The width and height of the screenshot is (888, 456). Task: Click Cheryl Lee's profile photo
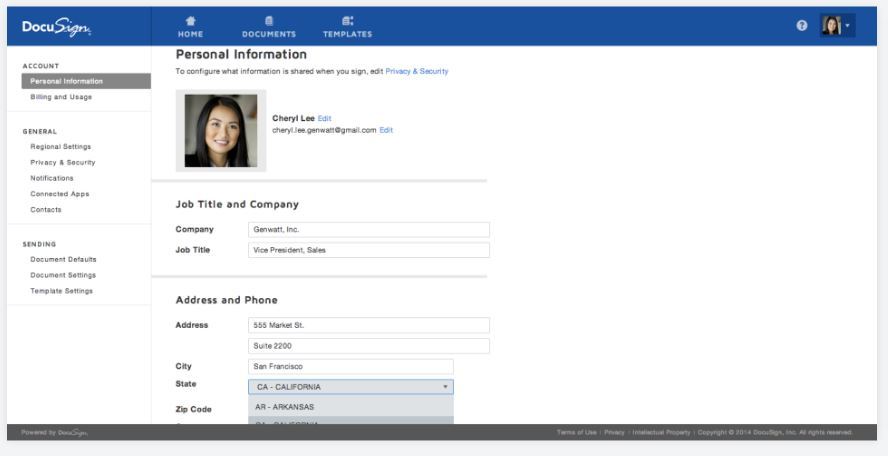[221, 130]
